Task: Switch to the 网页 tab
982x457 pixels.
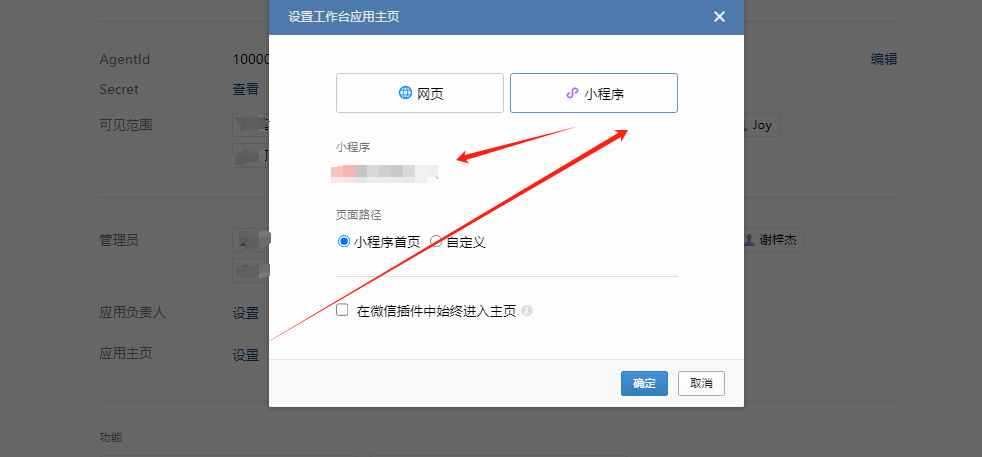Action: coord(420,93)
